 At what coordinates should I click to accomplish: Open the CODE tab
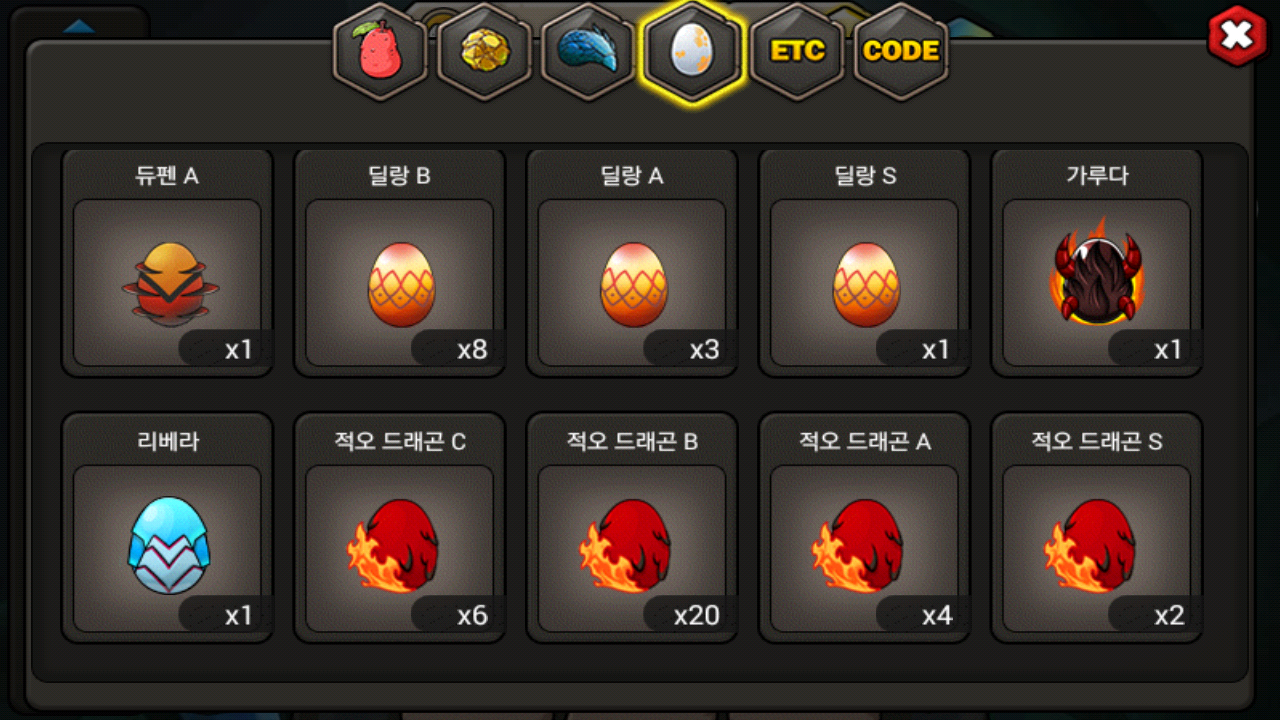[x=901, y=51]
